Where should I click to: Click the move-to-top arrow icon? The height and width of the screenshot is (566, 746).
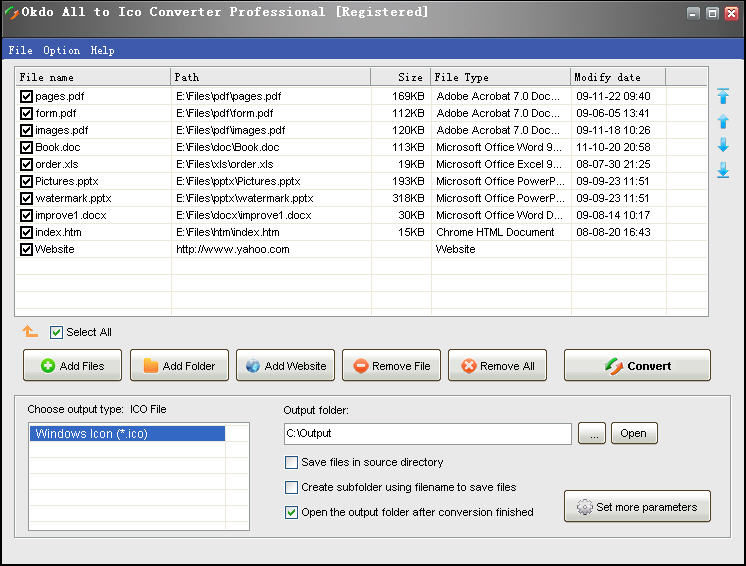723,97
